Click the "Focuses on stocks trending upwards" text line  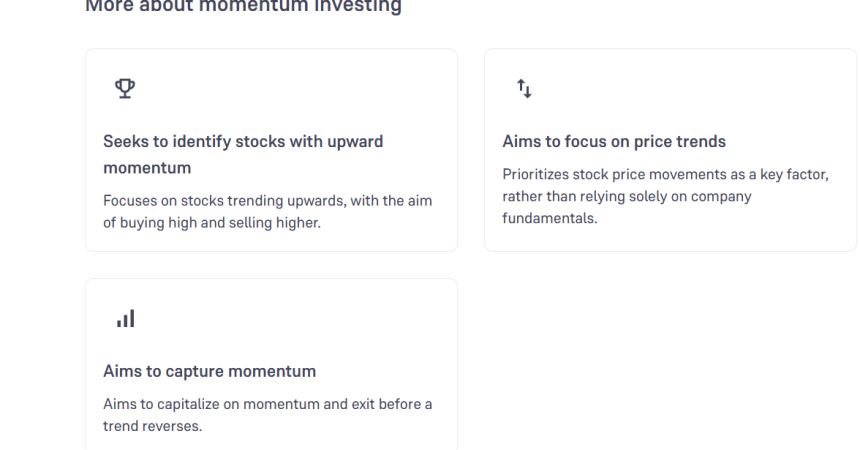(x=267, y=201)
